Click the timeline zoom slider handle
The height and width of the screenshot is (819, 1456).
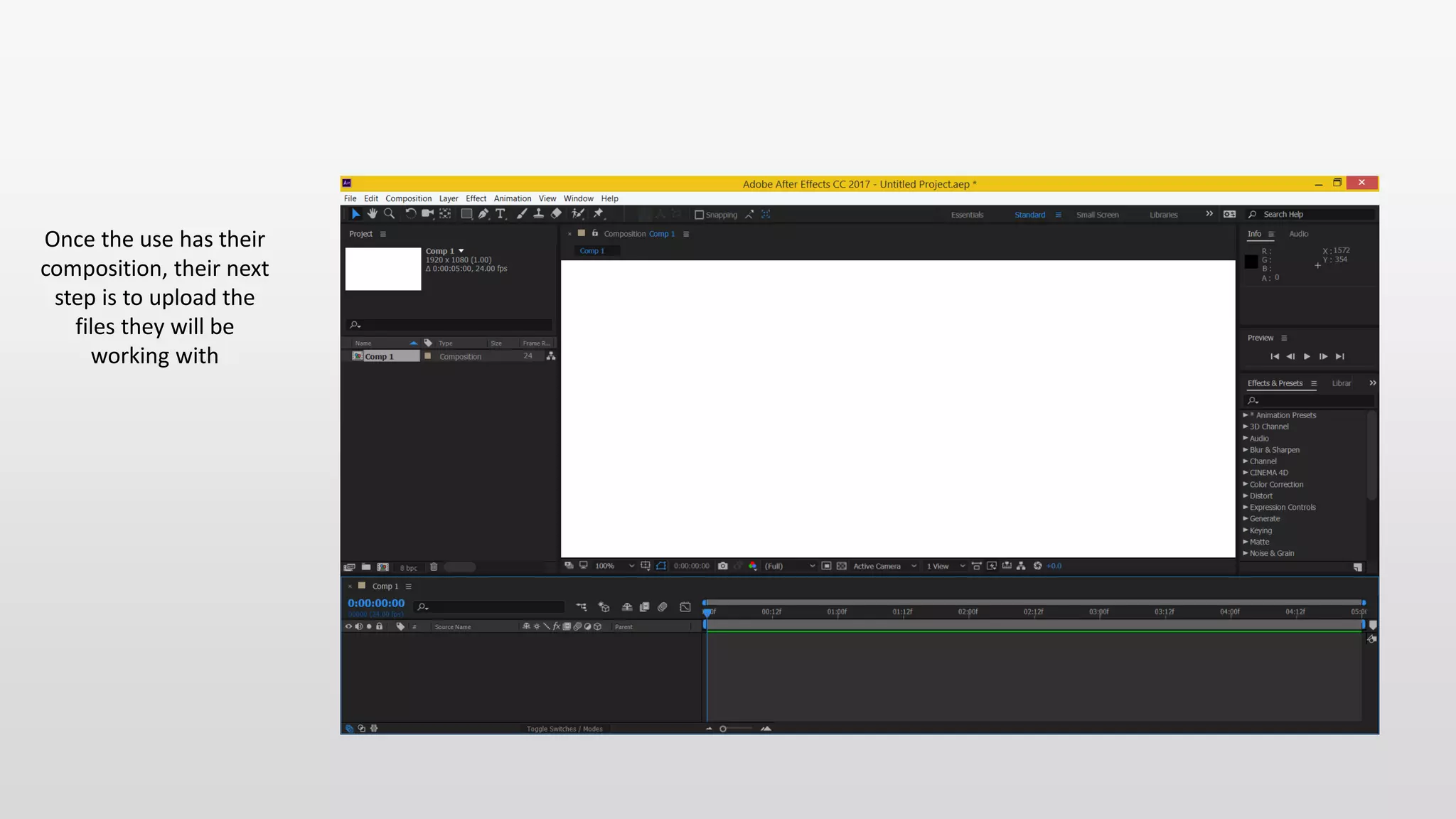pyautogui.click(x=723, y=729)
